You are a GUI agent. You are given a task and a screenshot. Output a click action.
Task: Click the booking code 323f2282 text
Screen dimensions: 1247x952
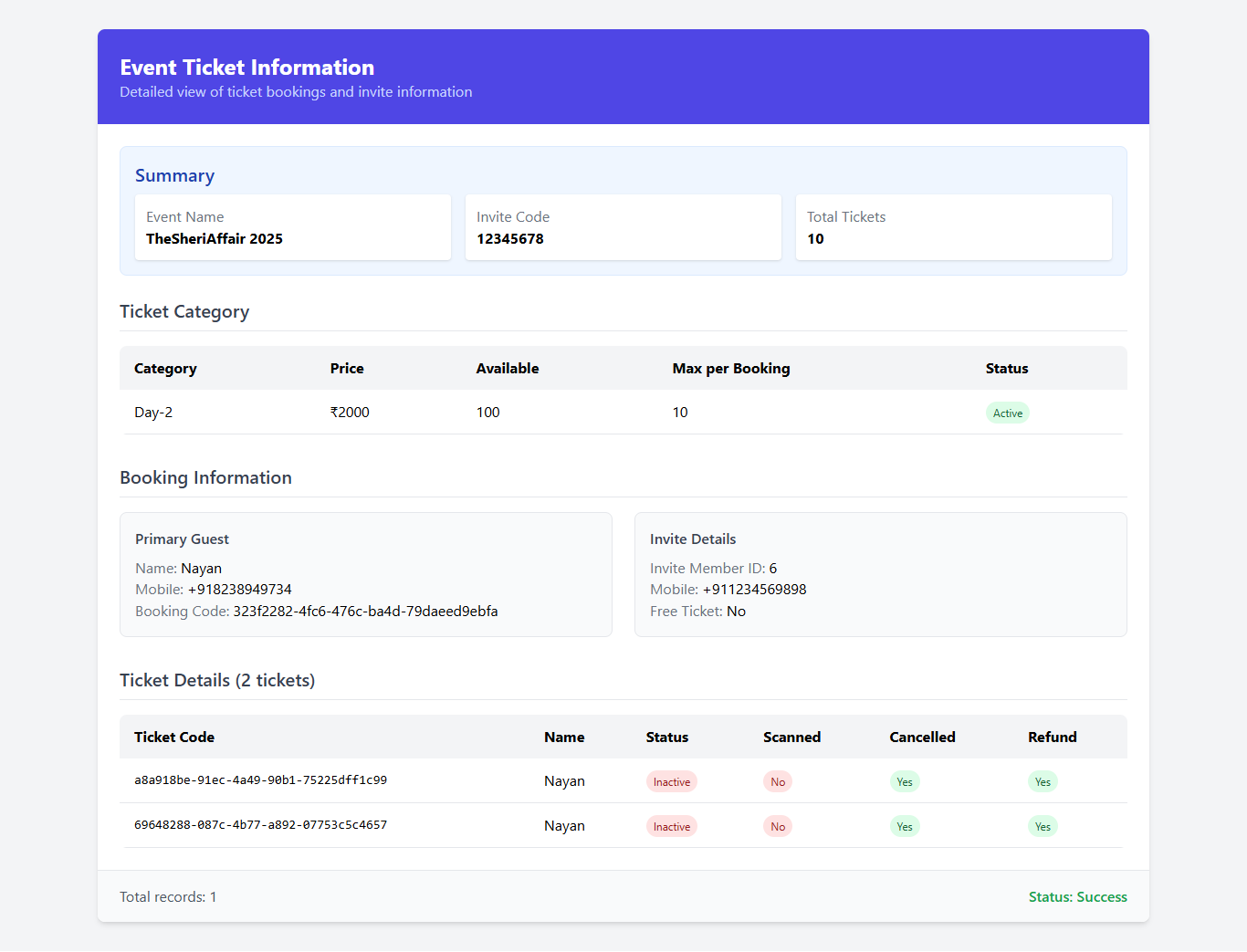coord(365,612)
